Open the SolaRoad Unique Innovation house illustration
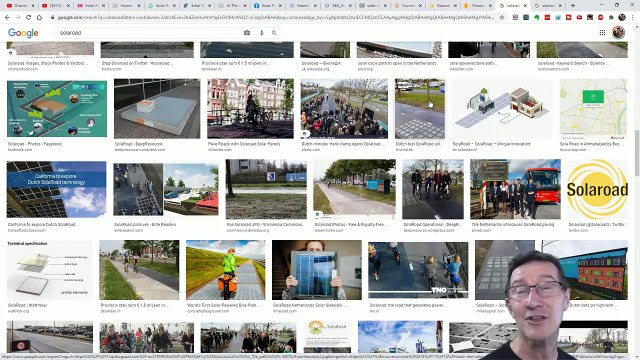Viewport: 640px width, 360px height. (x=502, y=109)
